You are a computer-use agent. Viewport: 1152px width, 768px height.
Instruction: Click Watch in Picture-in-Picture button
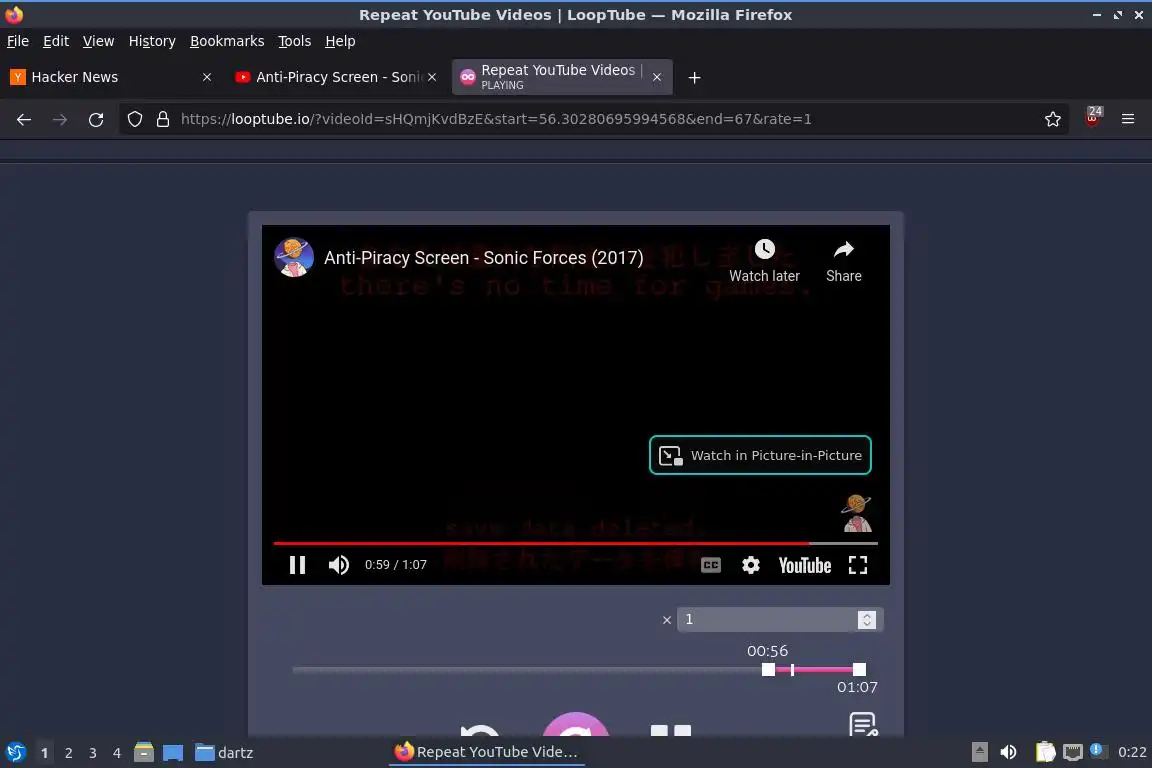coord(760,455)
